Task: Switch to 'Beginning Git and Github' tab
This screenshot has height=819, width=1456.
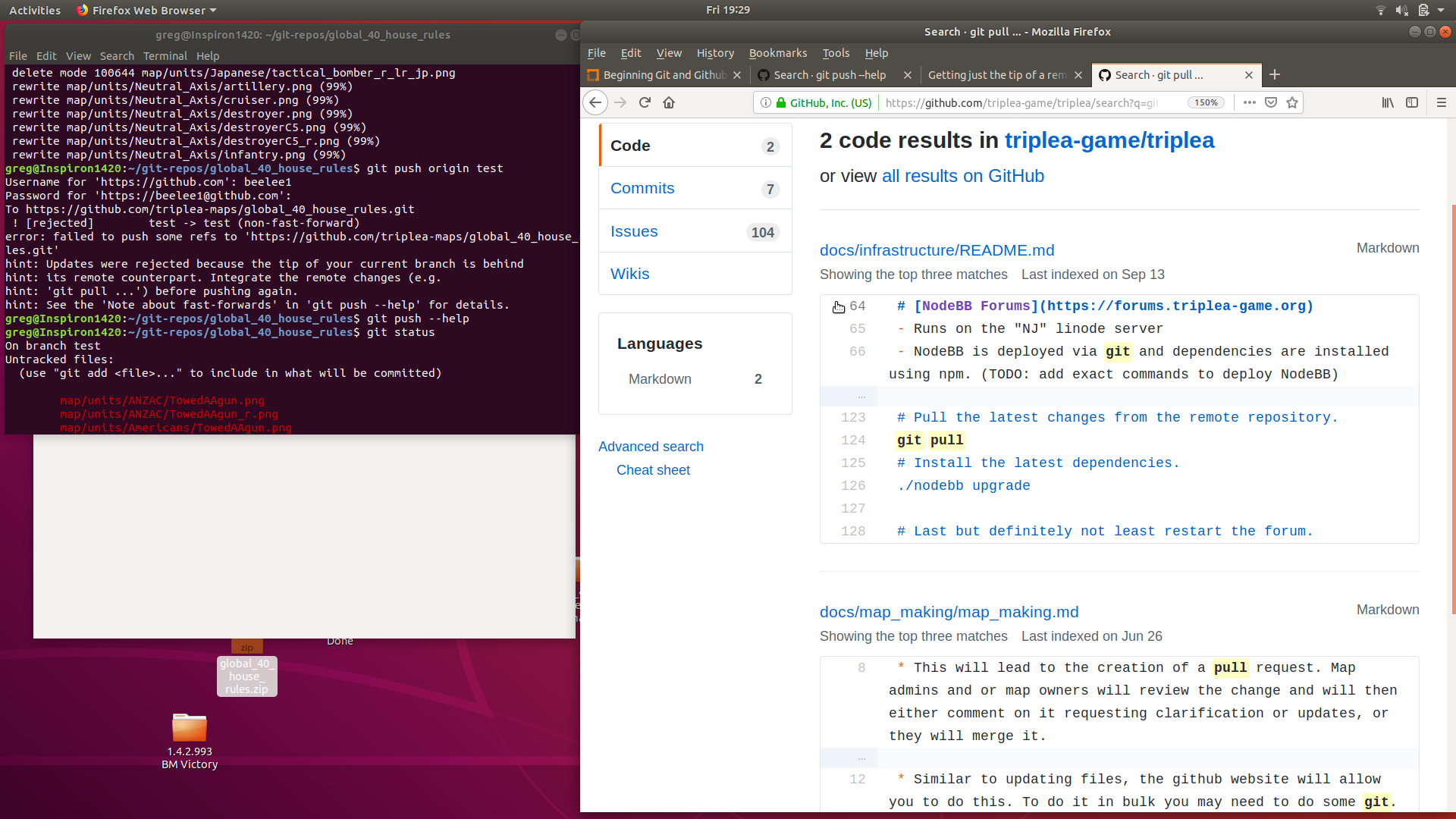Action: (657, 75)
